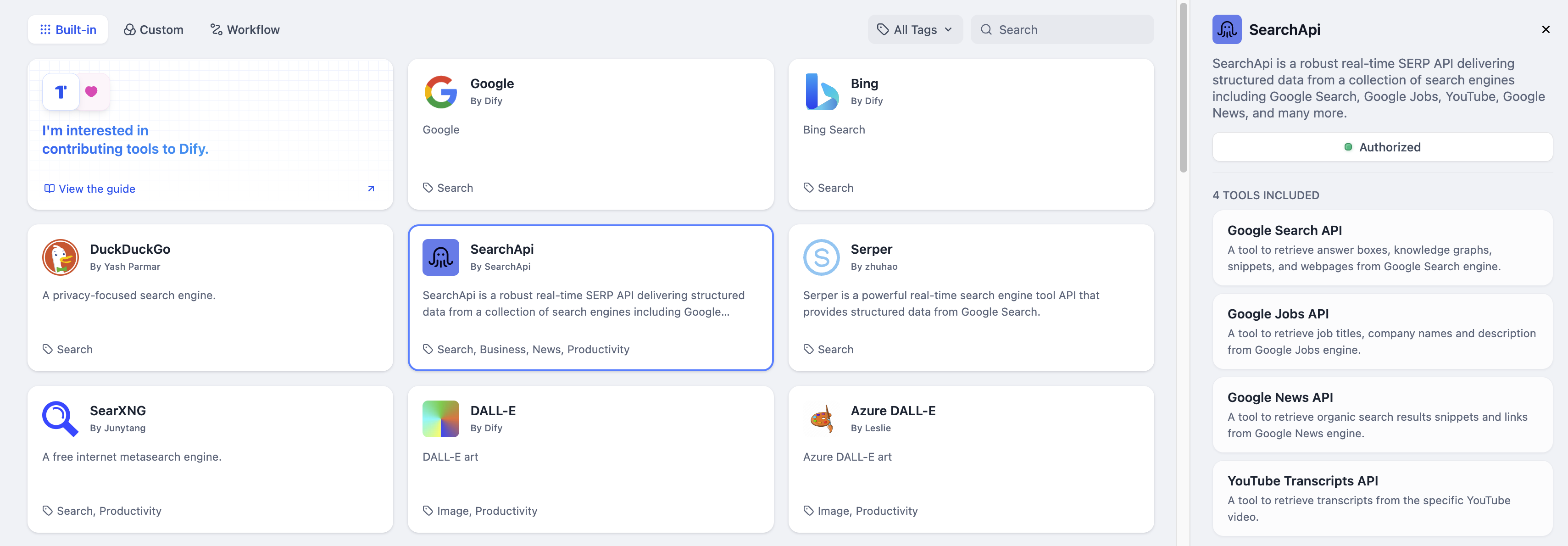Click the tag icon on DuckDuckGo card
Image resolution: width=1568 pixels, height=546 pixels.
click(x=47, y=349)
